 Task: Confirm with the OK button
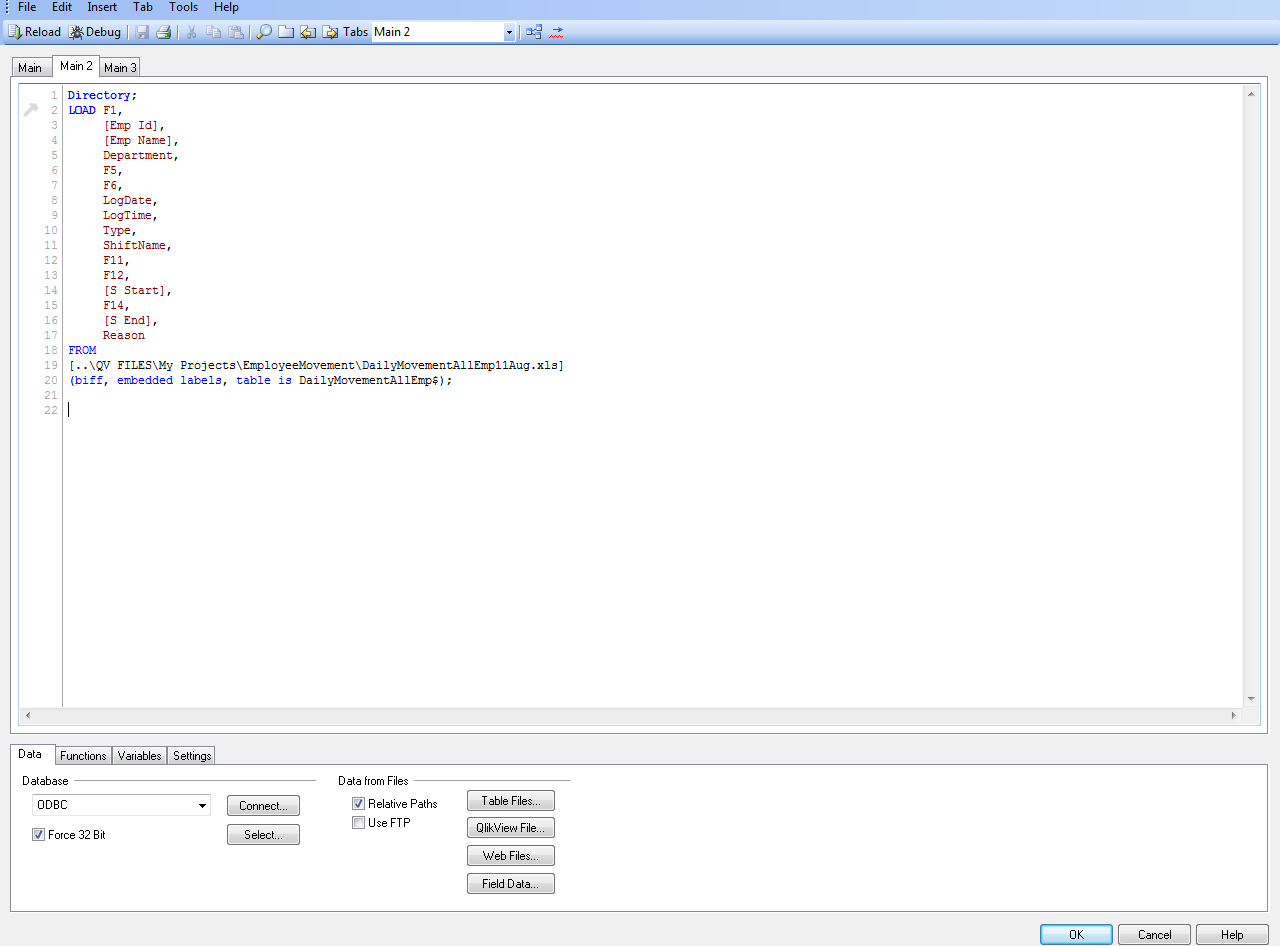(x=1076, y=935)
